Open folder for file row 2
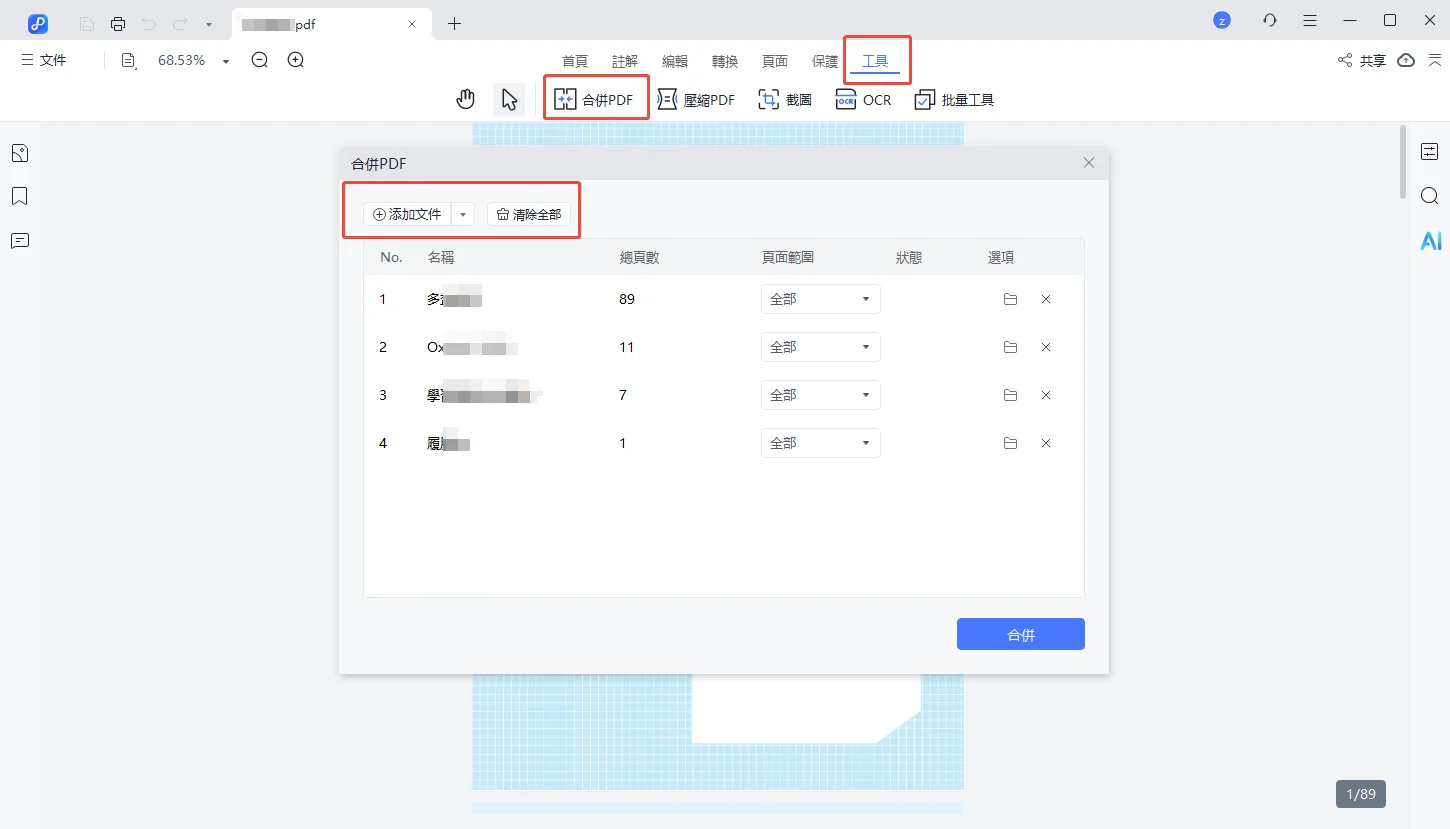The height and width of the screenshot is (829, 1450). tap(1010, 347)
